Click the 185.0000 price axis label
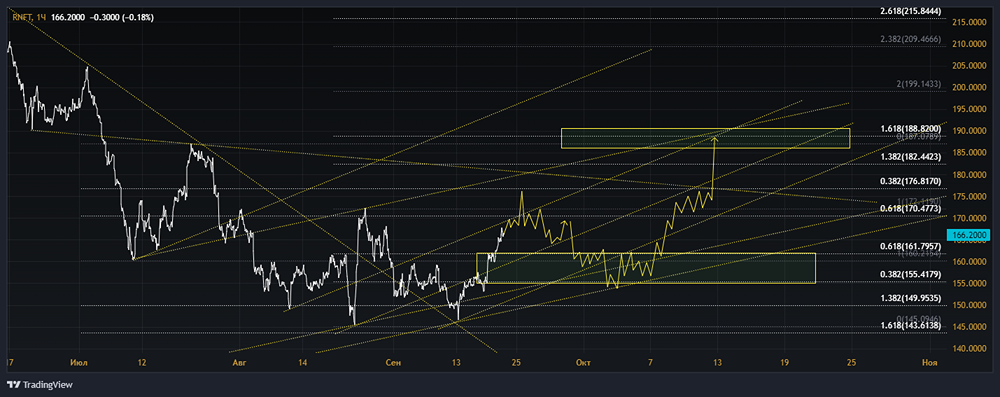The width and height of the screenshot is (1000, 397). click(x=969, y=153)
